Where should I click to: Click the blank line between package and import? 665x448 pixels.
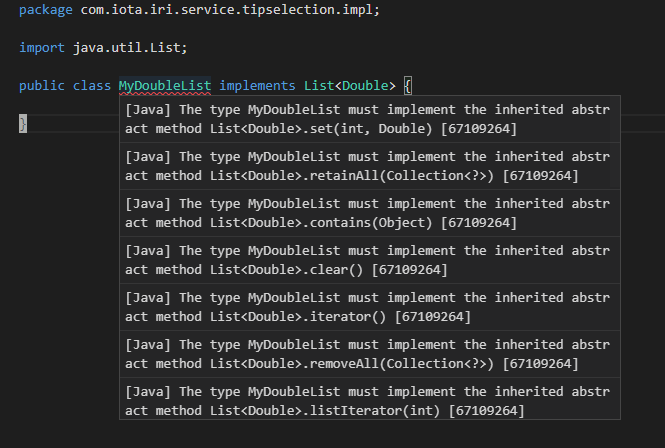click(200, 29)
